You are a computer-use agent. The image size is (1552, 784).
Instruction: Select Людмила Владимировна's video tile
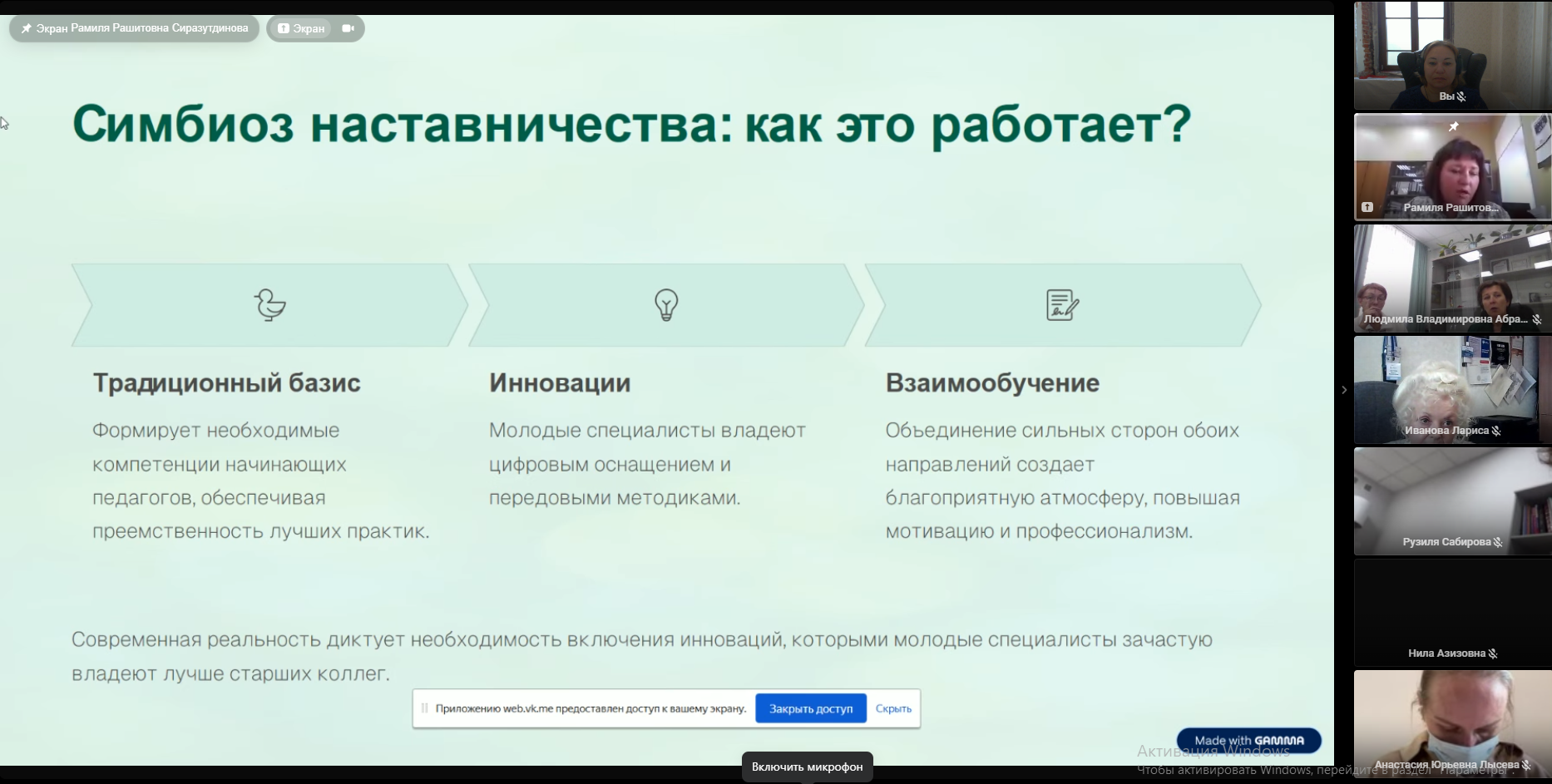point(1452,278)
